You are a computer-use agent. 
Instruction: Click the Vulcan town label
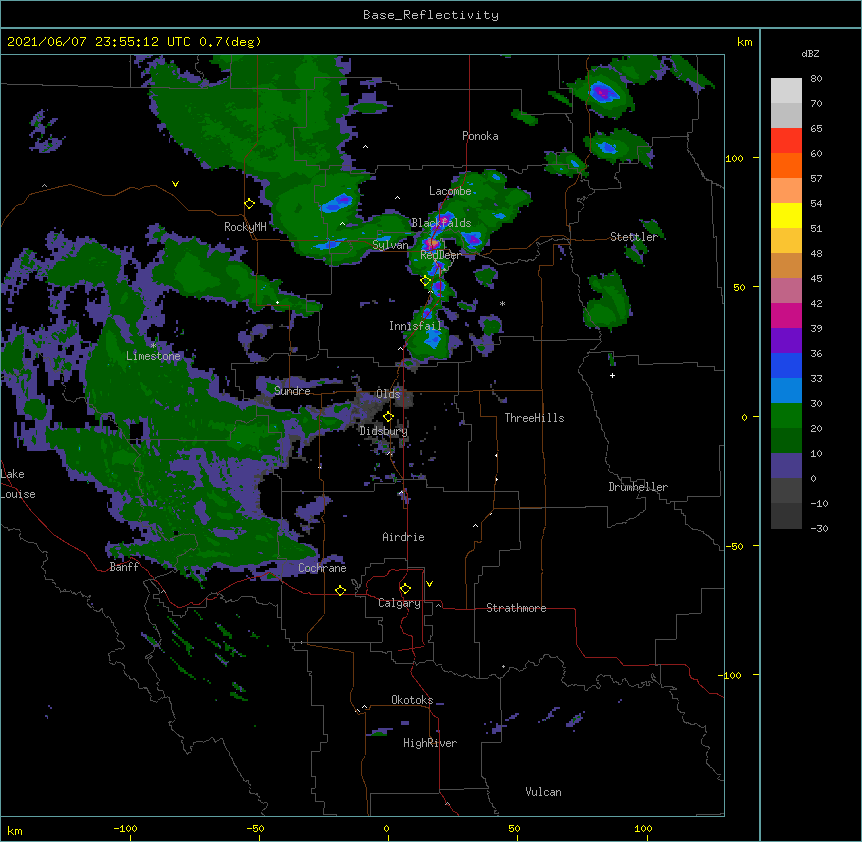(543, 792)
